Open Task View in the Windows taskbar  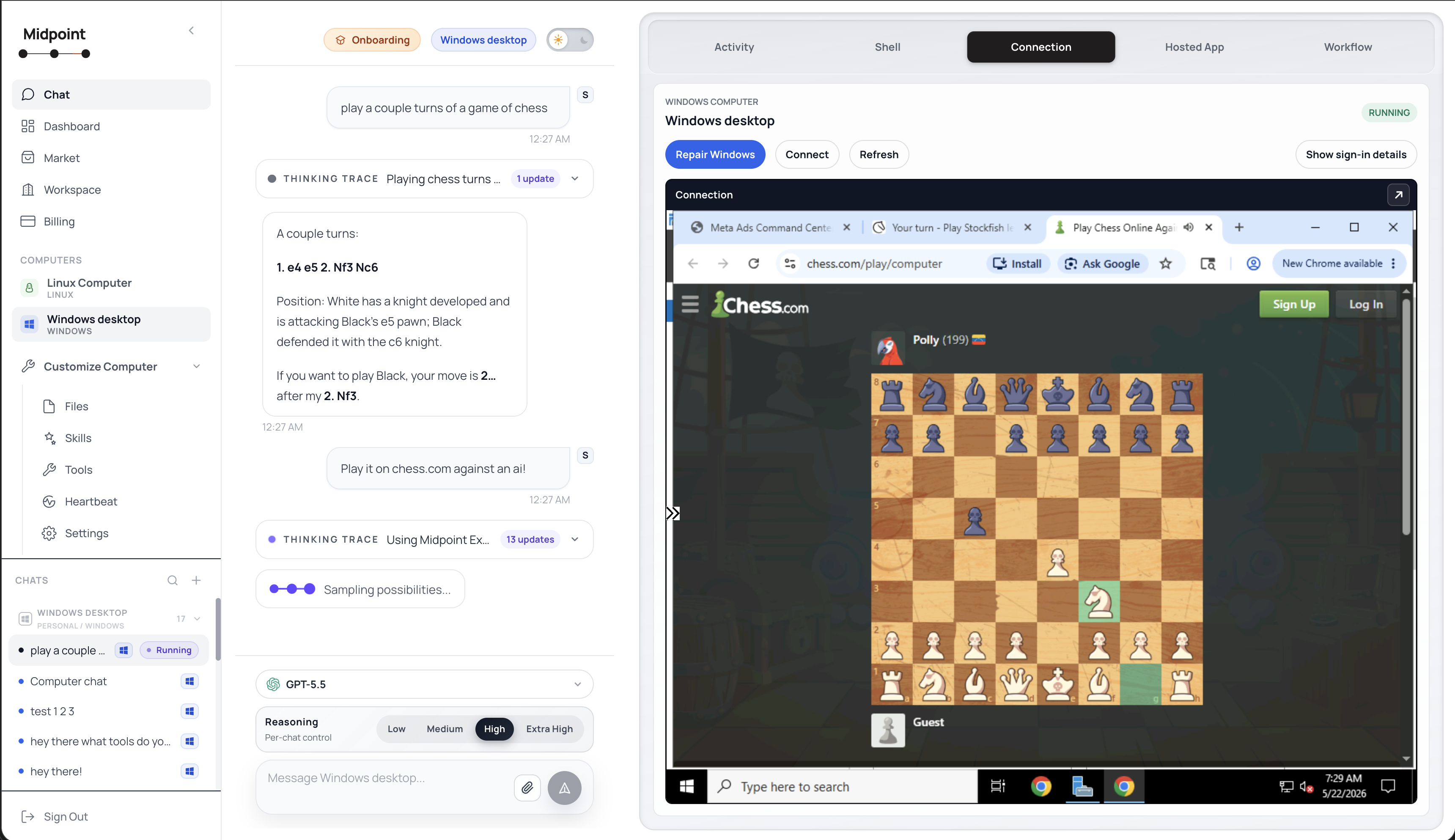click(x=997, y=786)
